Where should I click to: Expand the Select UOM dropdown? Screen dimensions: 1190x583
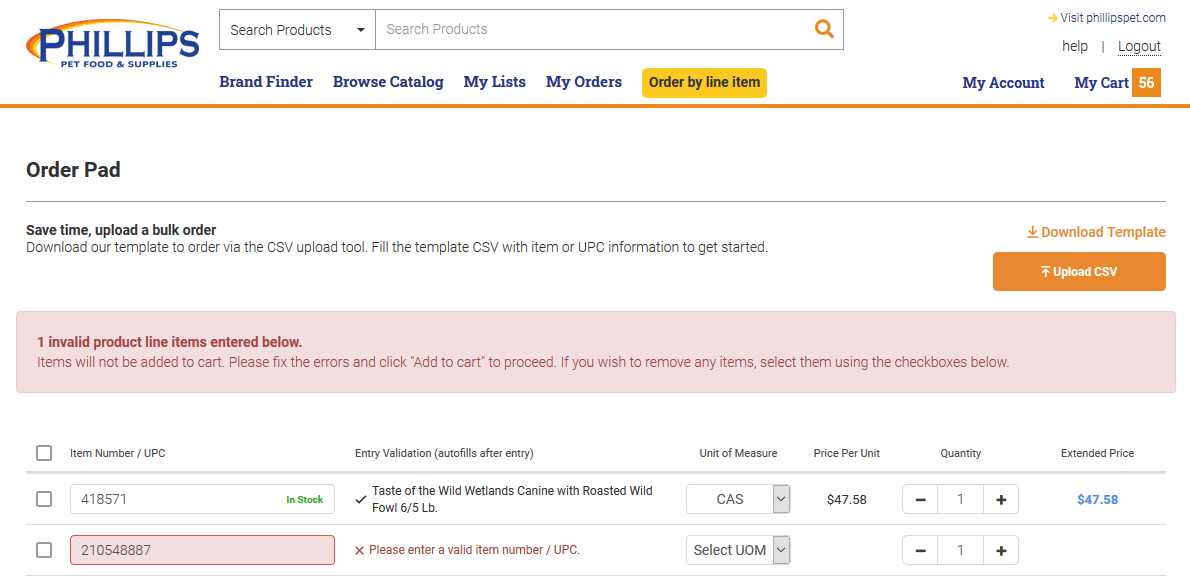click(x=738, y=550)
